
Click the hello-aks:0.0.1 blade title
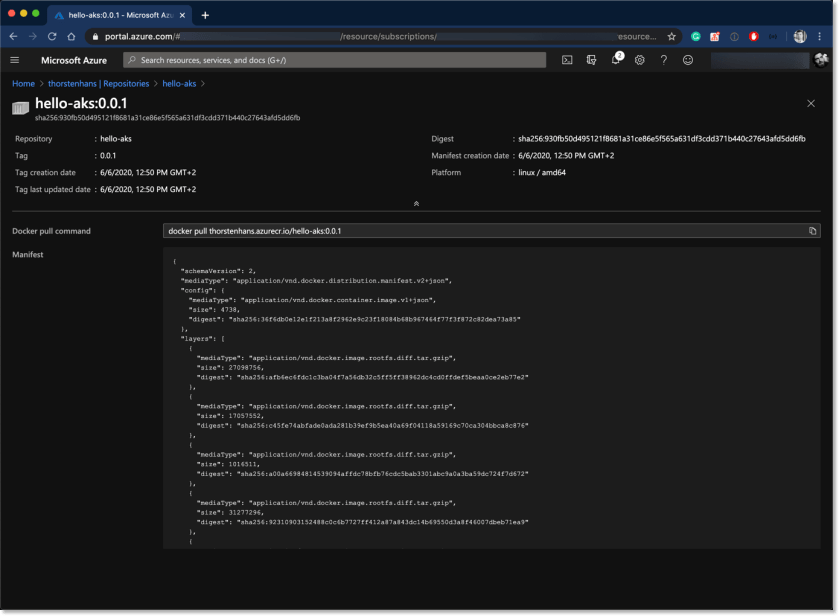coord(81,103)
